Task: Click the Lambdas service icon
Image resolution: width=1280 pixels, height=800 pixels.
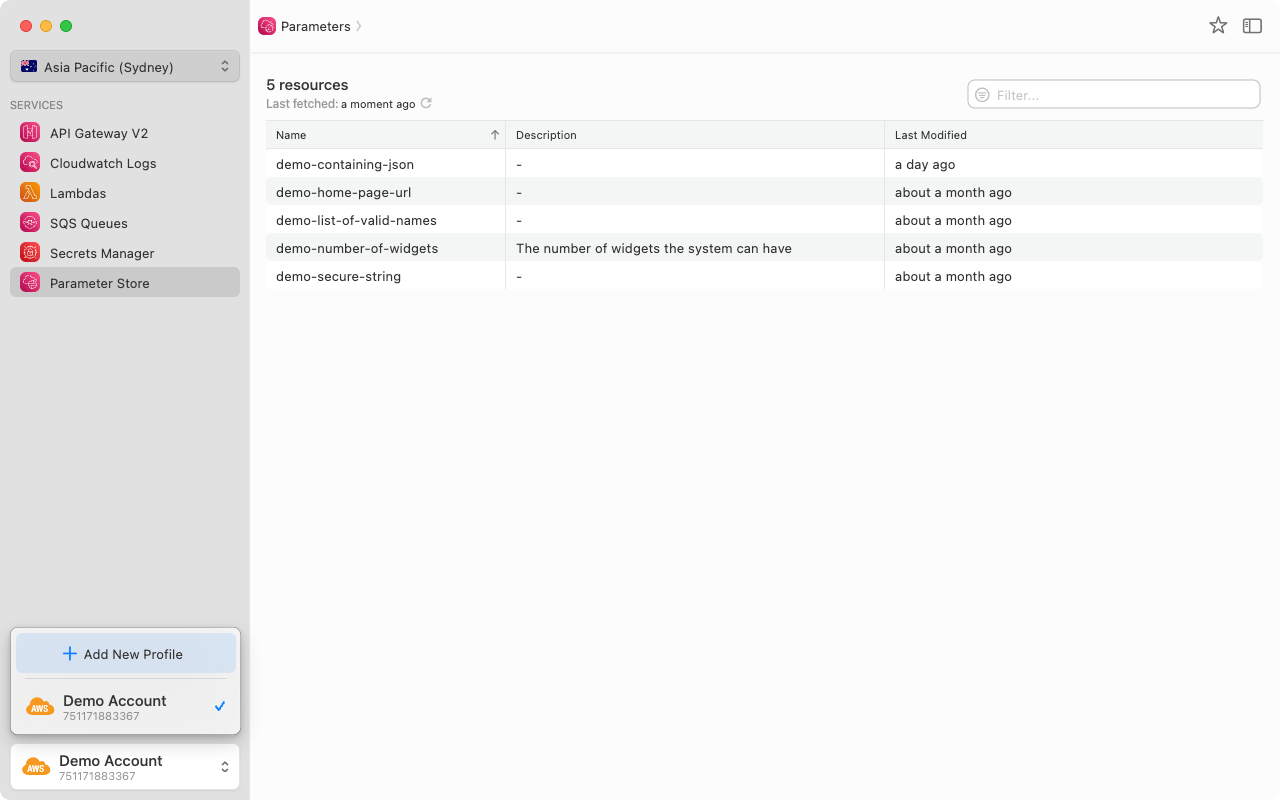Action: pyautogui.click(x=30, y=192)
